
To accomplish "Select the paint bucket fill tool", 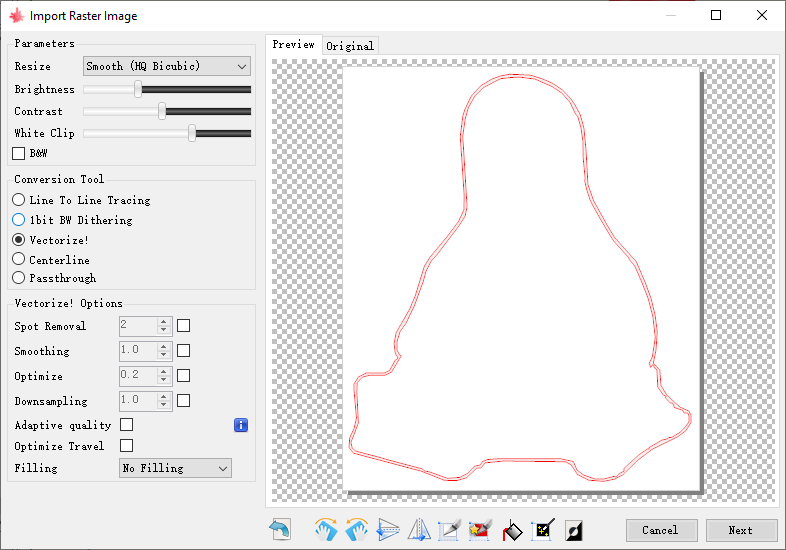I will 512,529.
